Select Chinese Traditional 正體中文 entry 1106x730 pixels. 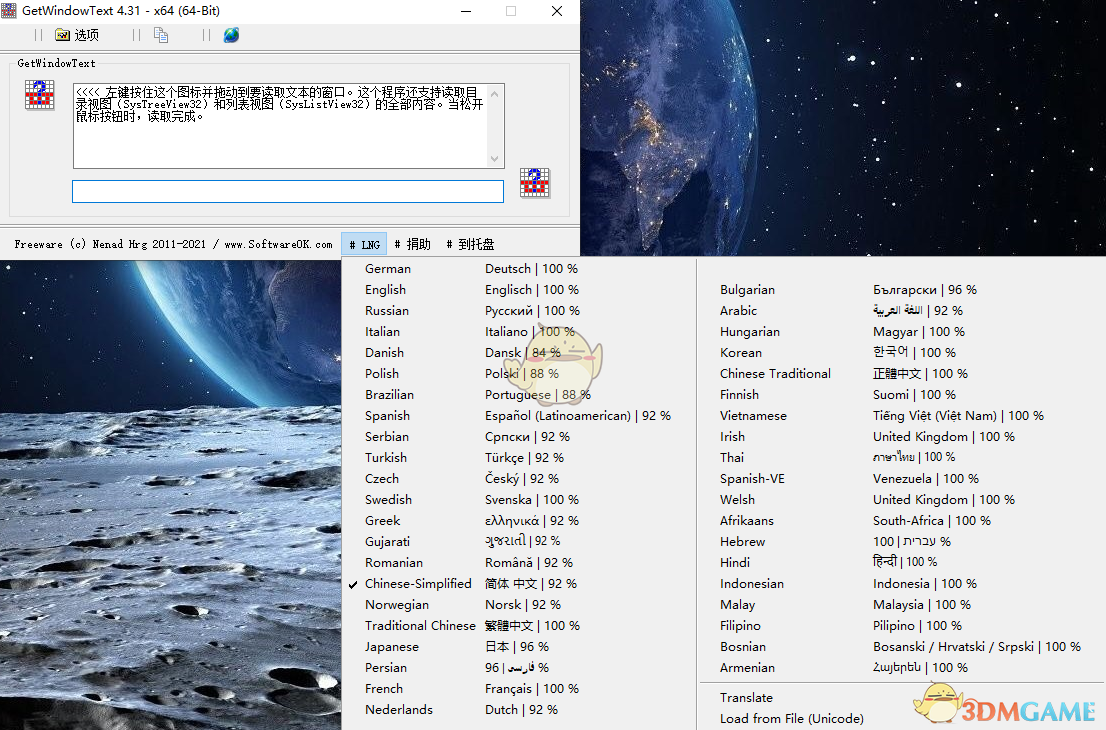(x=901, y=374)
